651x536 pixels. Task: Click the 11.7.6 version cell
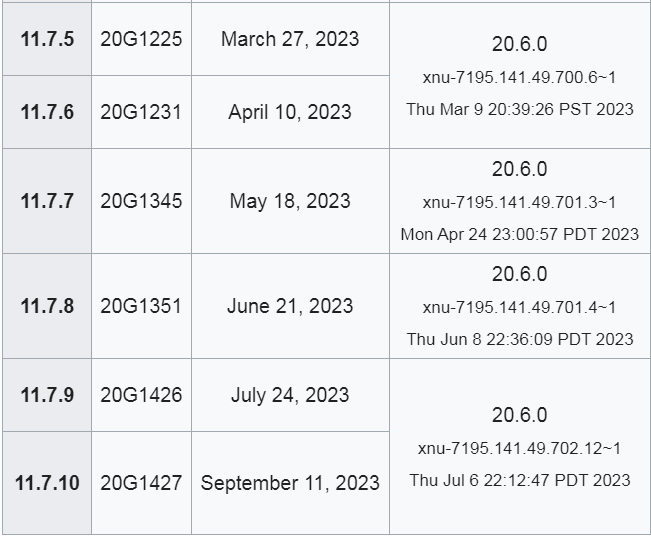click(x=47, y=112)
